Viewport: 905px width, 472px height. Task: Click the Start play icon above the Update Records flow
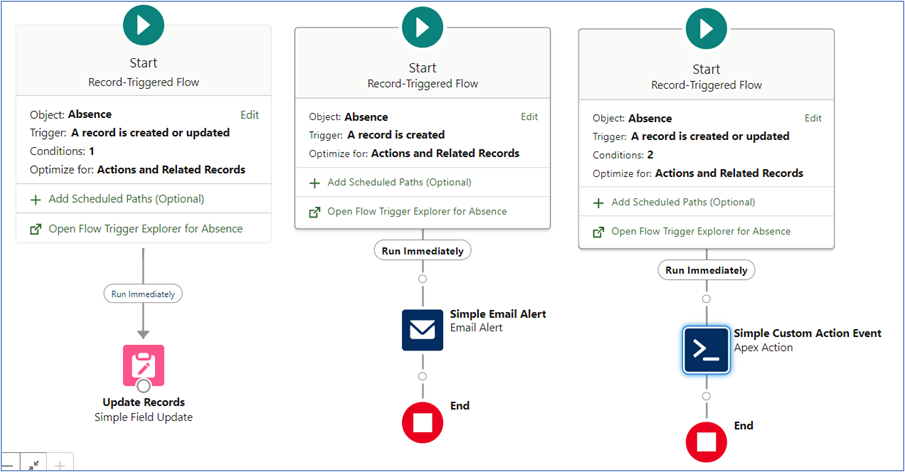pyautogui.click(x=143, y=25)
